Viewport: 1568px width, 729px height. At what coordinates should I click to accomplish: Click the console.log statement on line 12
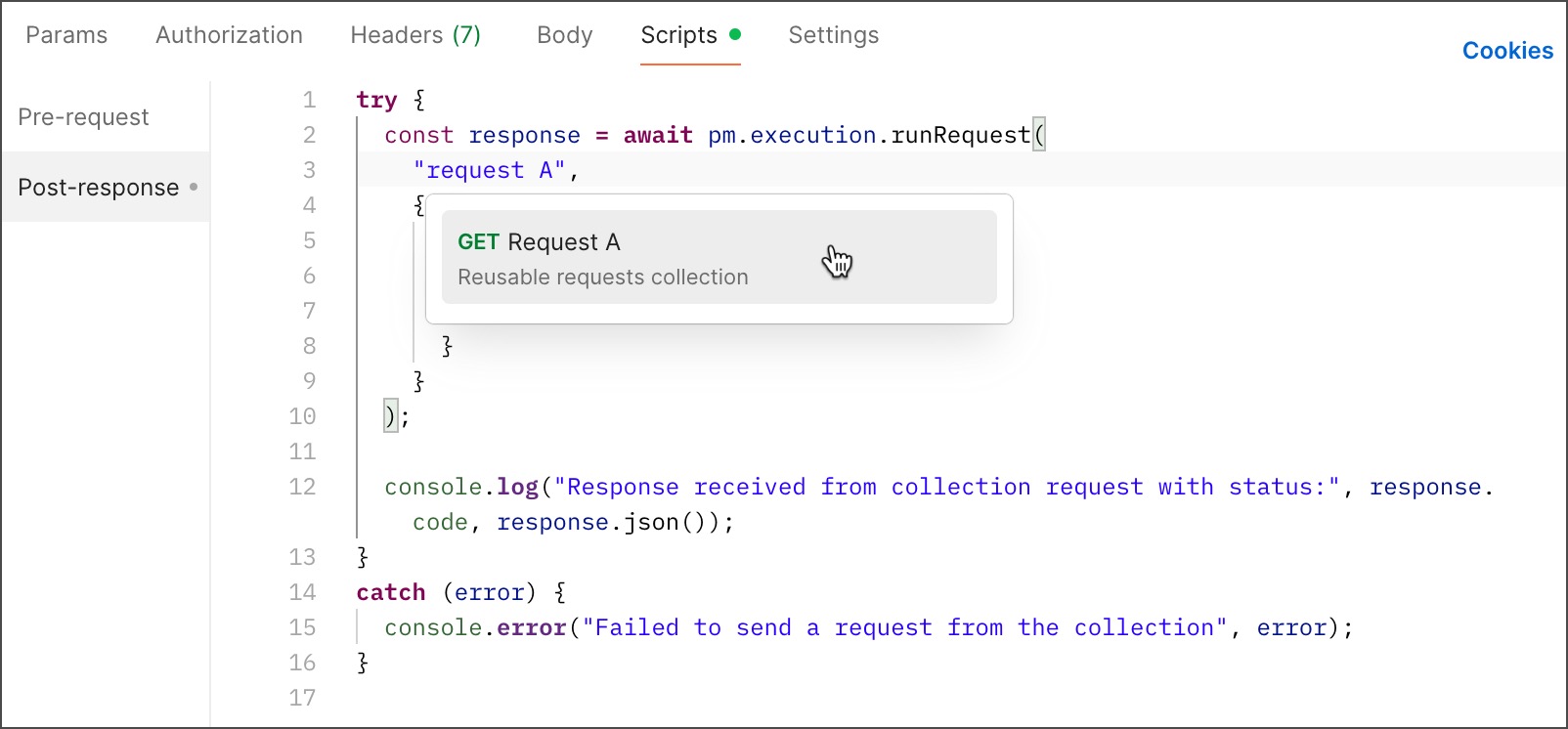(461, 488)
